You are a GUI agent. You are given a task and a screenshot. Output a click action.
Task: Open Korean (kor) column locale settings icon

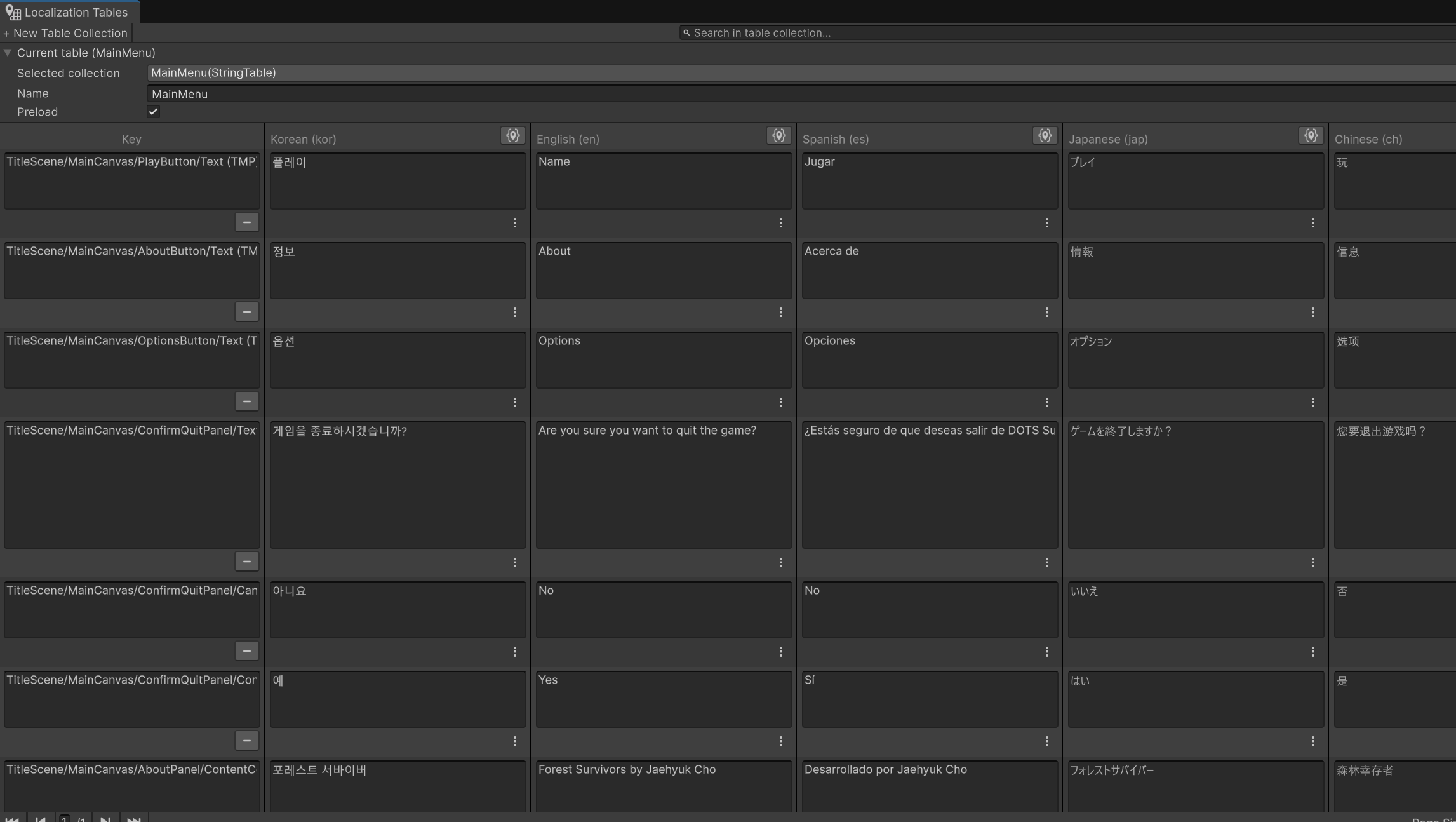tap(512, 135)
